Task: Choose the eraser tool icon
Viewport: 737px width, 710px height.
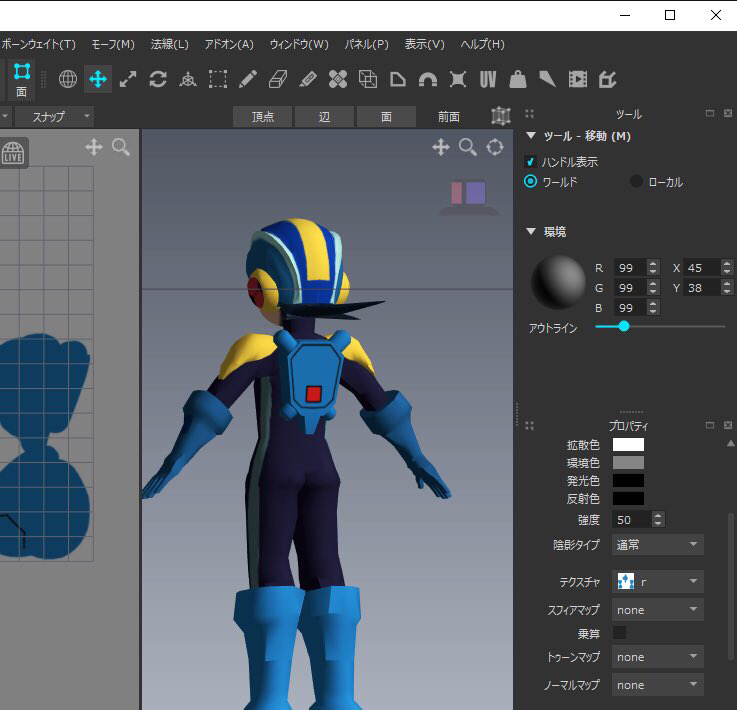Action: point(278,79)
